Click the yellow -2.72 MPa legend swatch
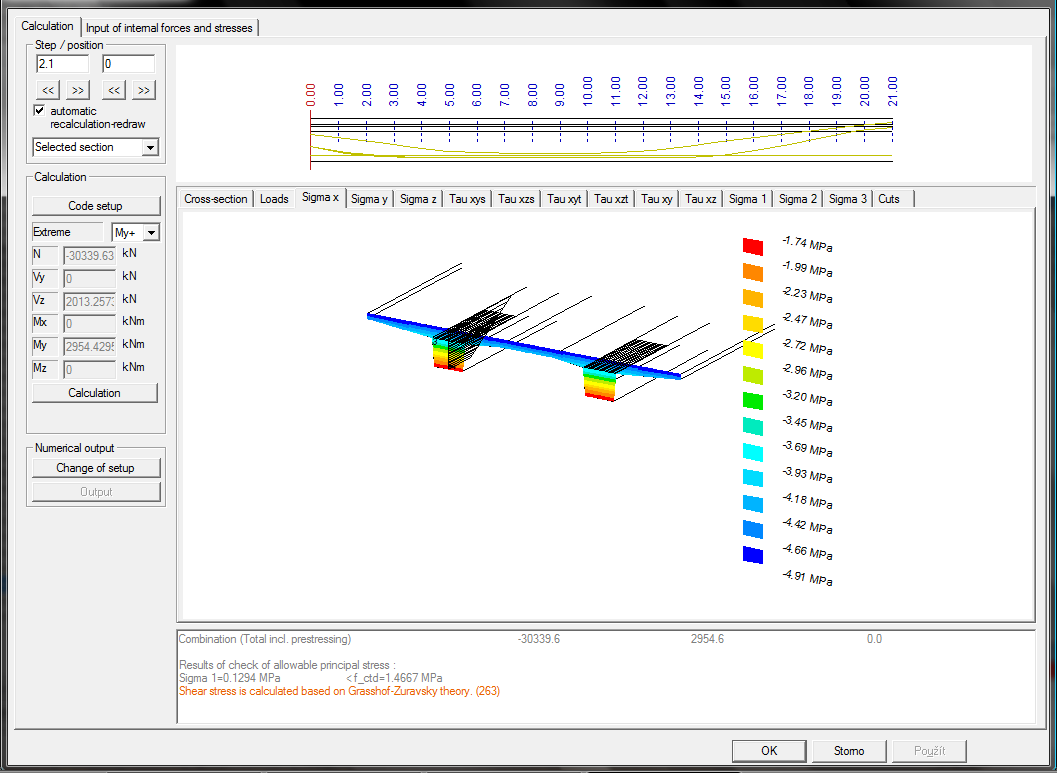The width and height of the screenshot is (1057, 773). [753, 349]
